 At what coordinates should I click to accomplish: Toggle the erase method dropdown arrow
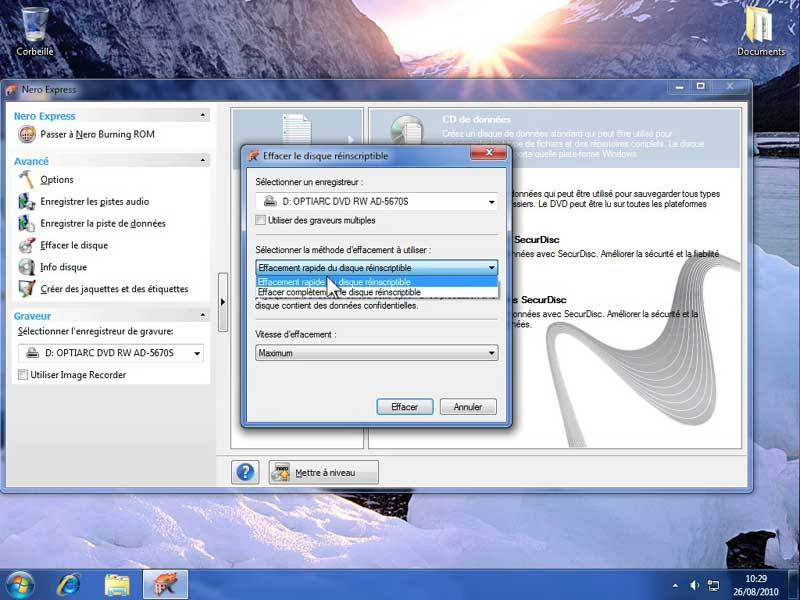click(491, 267)
